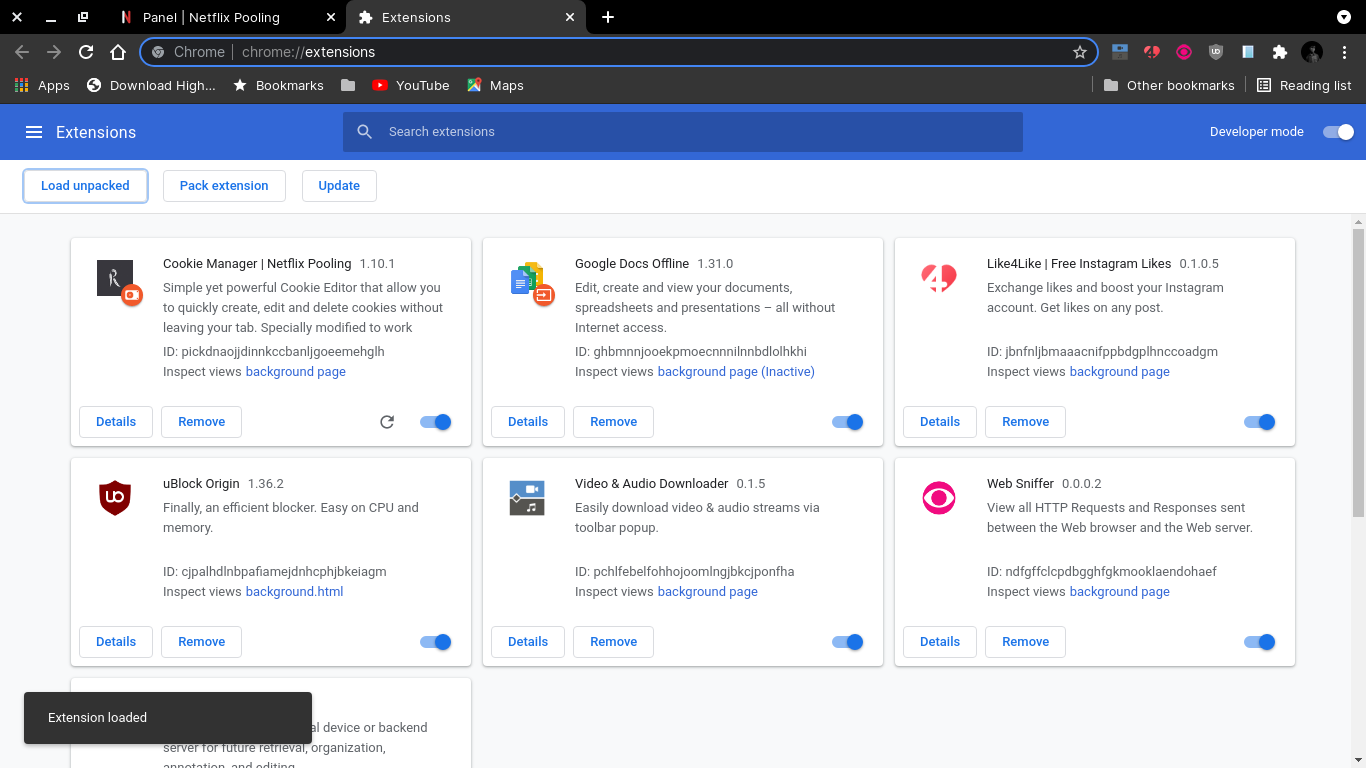Click the vertical page scrollbar thumb
The width and height of the screenshot is (1366, 768).
click(1358, 372)
